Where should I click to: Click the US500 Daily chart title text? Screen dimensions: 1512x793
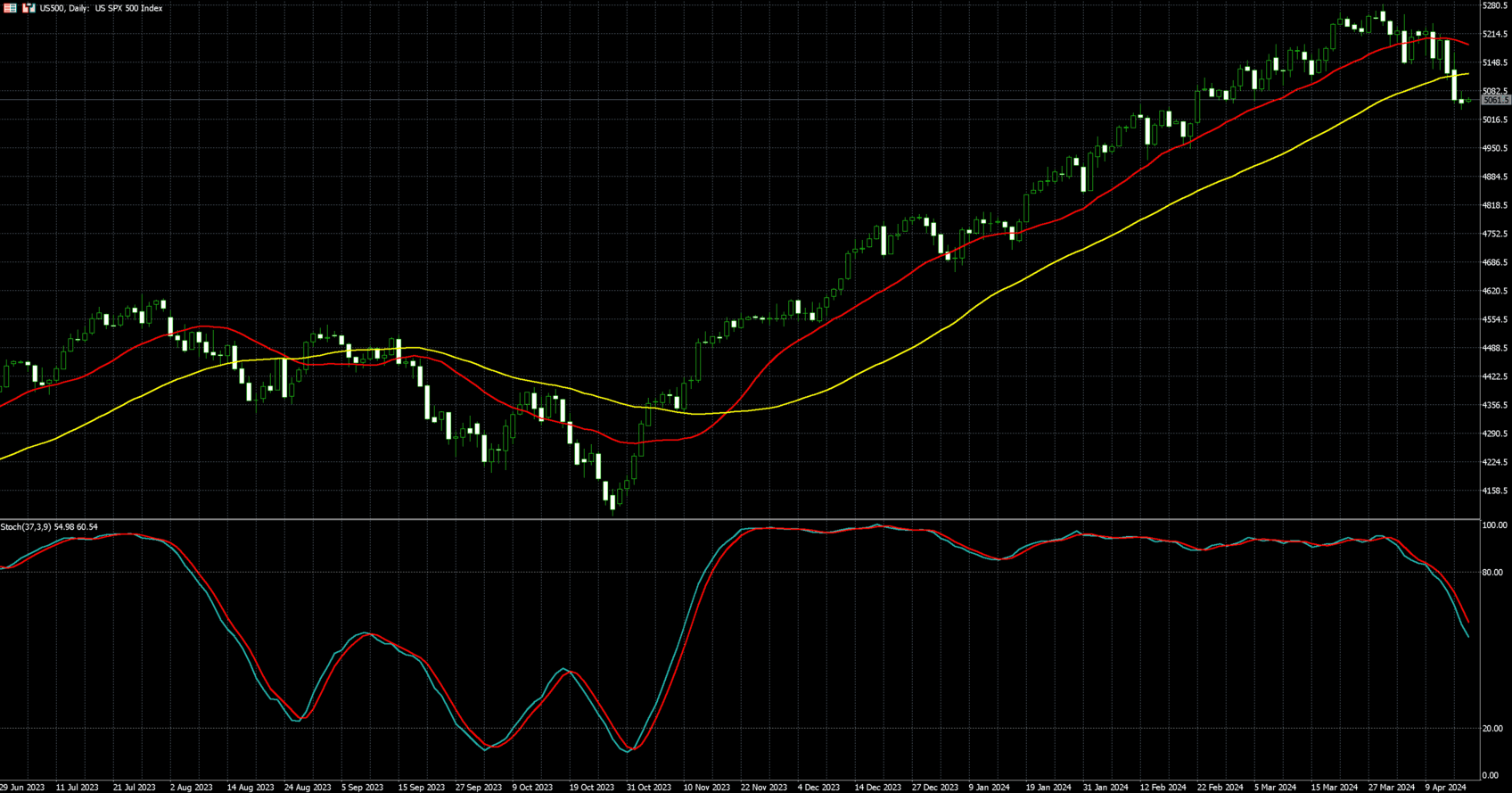coord(101,8)
